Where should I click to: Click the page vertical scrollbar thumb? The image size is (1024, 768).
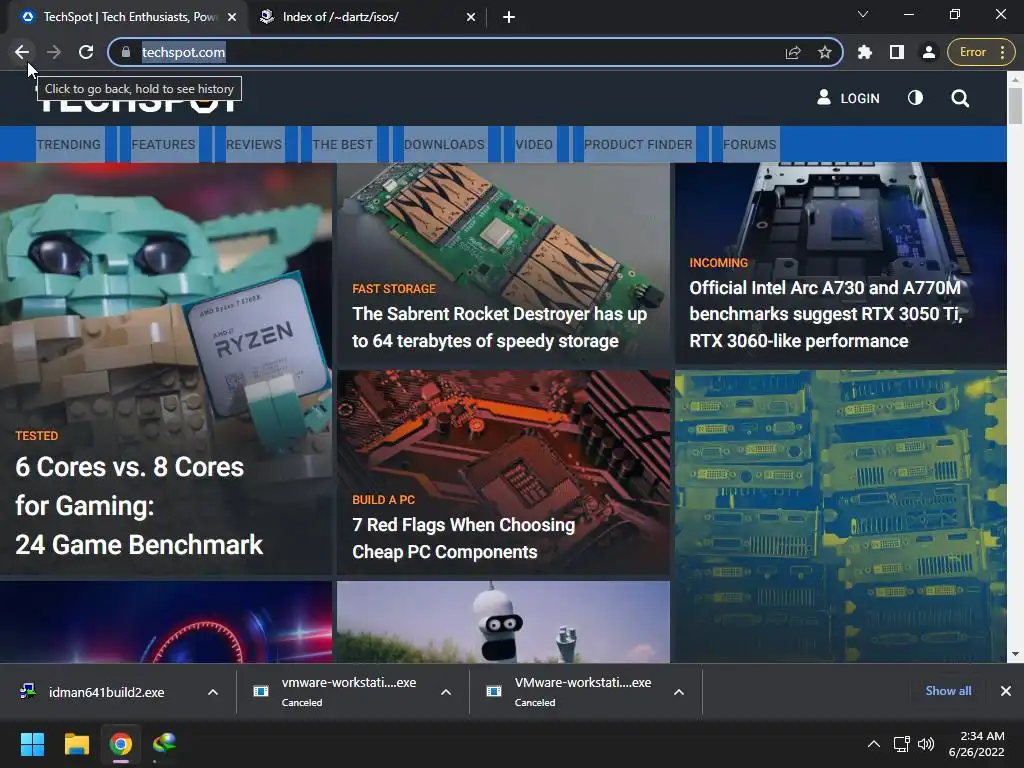[1015, 104]
